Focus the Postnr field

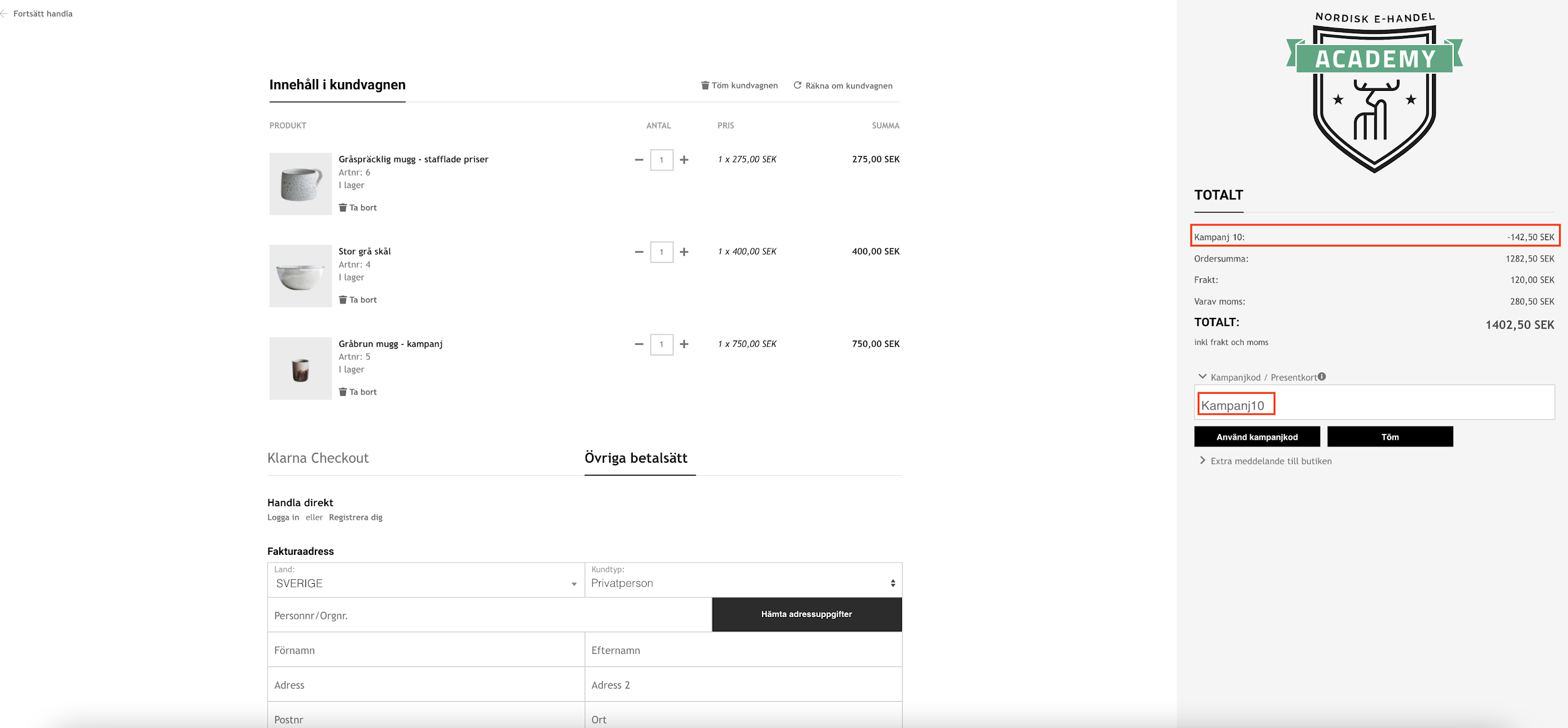coord(426,716)
